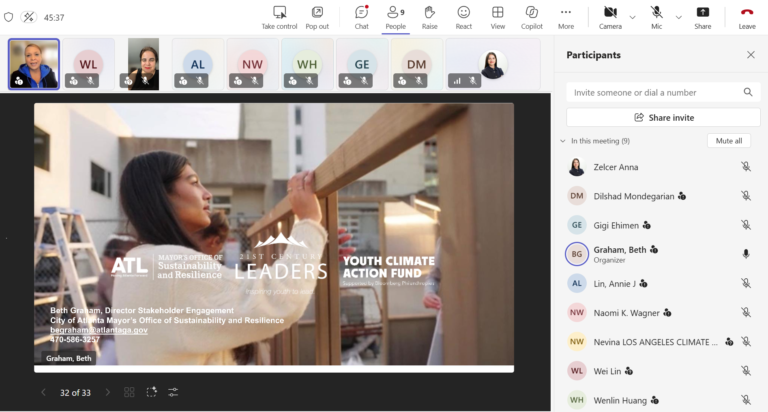
Task: Click the icon next to the meeting timer
Action: (x=28, y=17)
